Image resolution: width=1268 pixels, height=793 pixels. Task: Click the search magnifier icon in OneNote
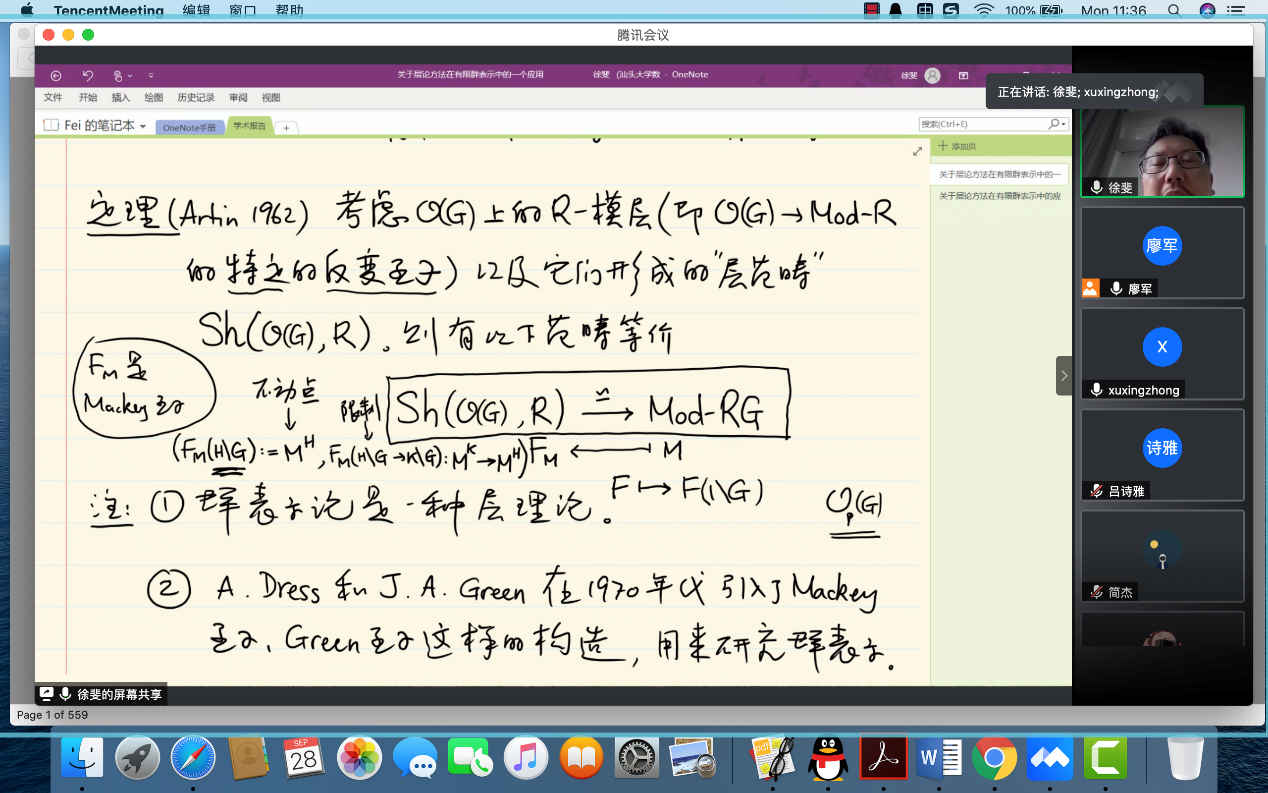1054,124
